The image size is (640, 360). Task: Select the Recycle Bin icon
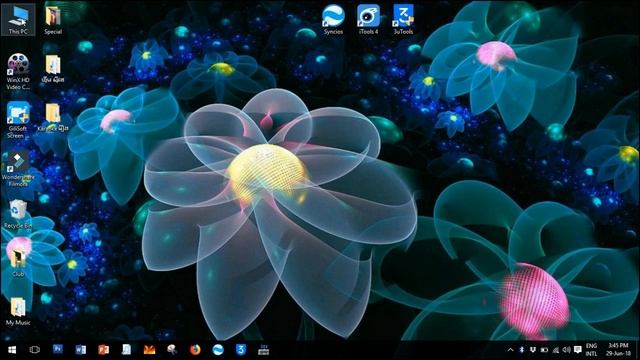[18, 214]
